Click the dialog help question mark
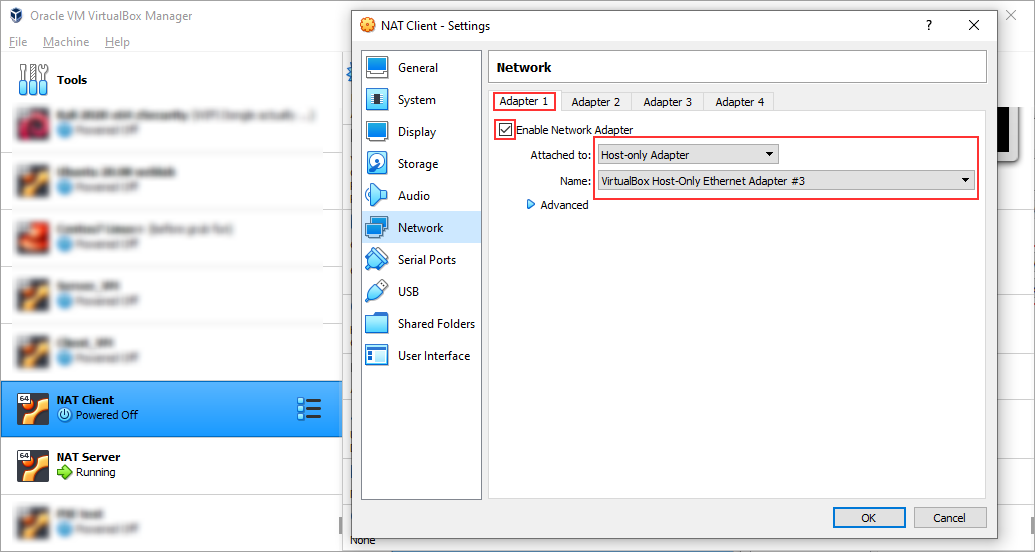 click(929, 26)
